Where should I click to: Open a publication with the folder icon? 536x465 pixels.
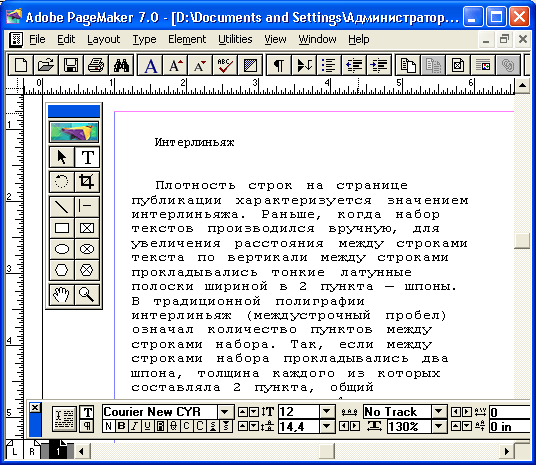click(45, 65)
